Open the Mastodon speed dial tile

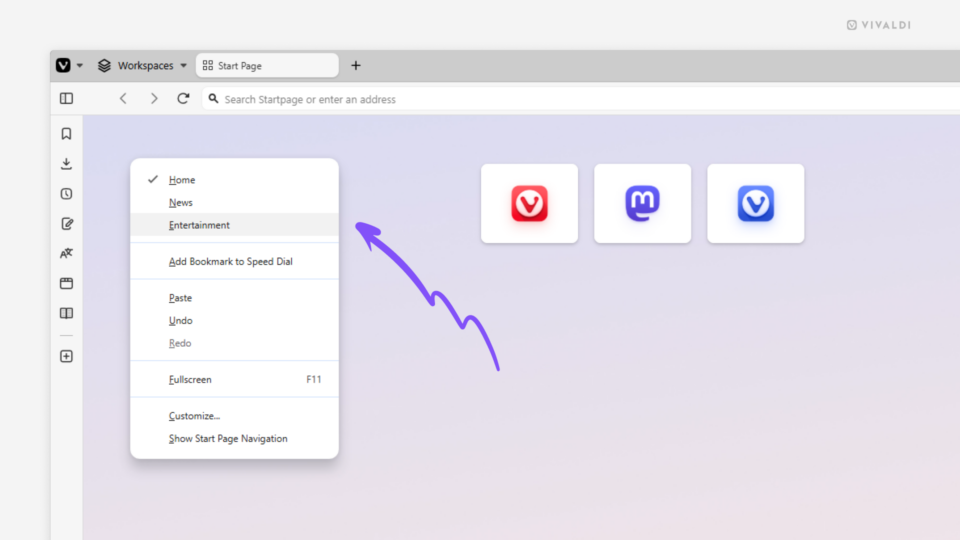pos(642,203)
